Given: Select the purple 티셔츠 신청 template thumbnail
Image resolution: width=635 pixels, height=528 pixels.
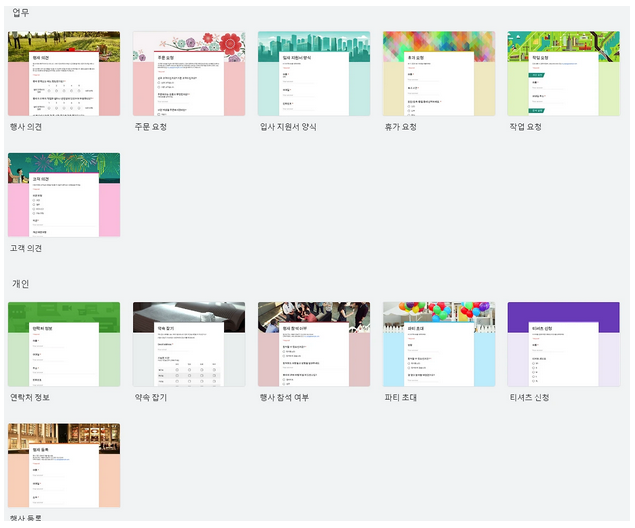Looking at the screenshot, I should [563, 344].
